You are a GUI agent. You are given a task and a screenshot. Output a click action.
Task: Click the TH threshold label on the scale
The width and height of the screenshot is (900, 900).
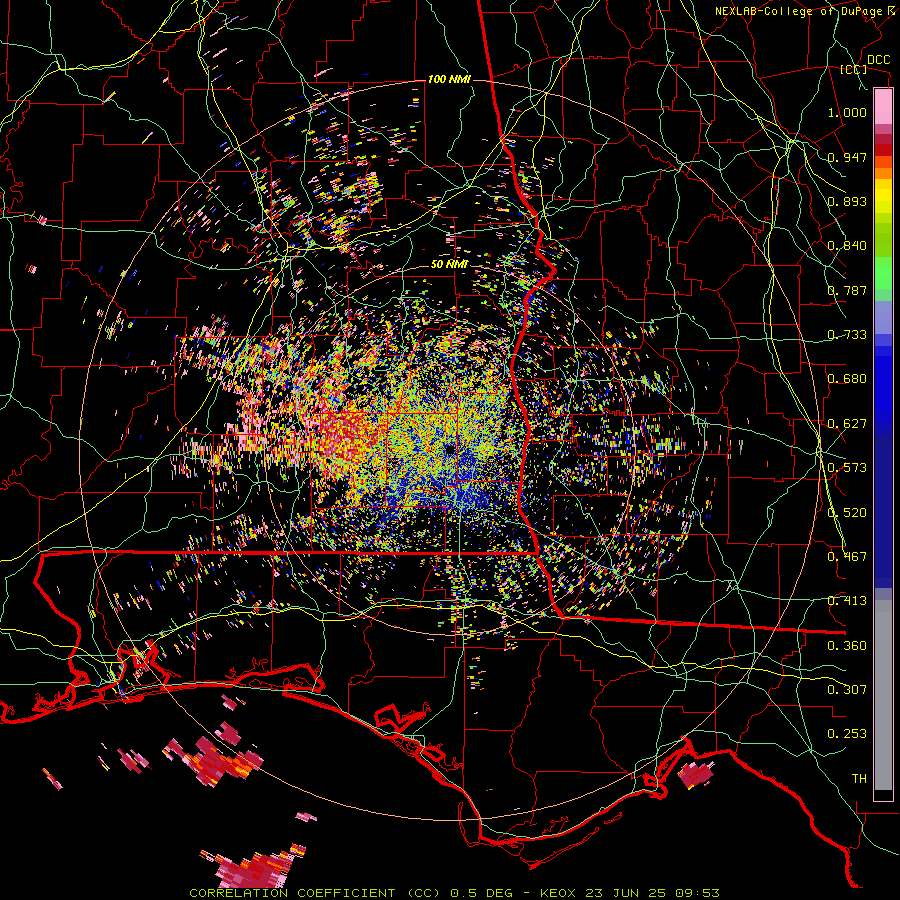(x=859, y=779)
